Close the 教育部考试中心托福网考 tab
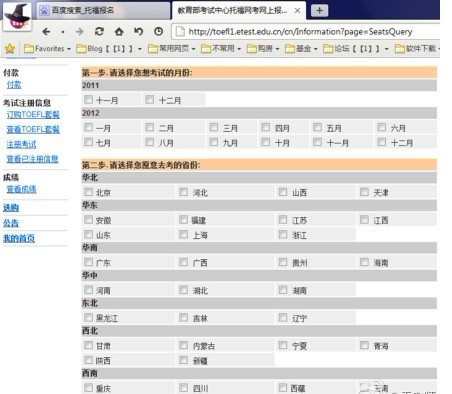 pyautogui.click(x=297, y=11)
